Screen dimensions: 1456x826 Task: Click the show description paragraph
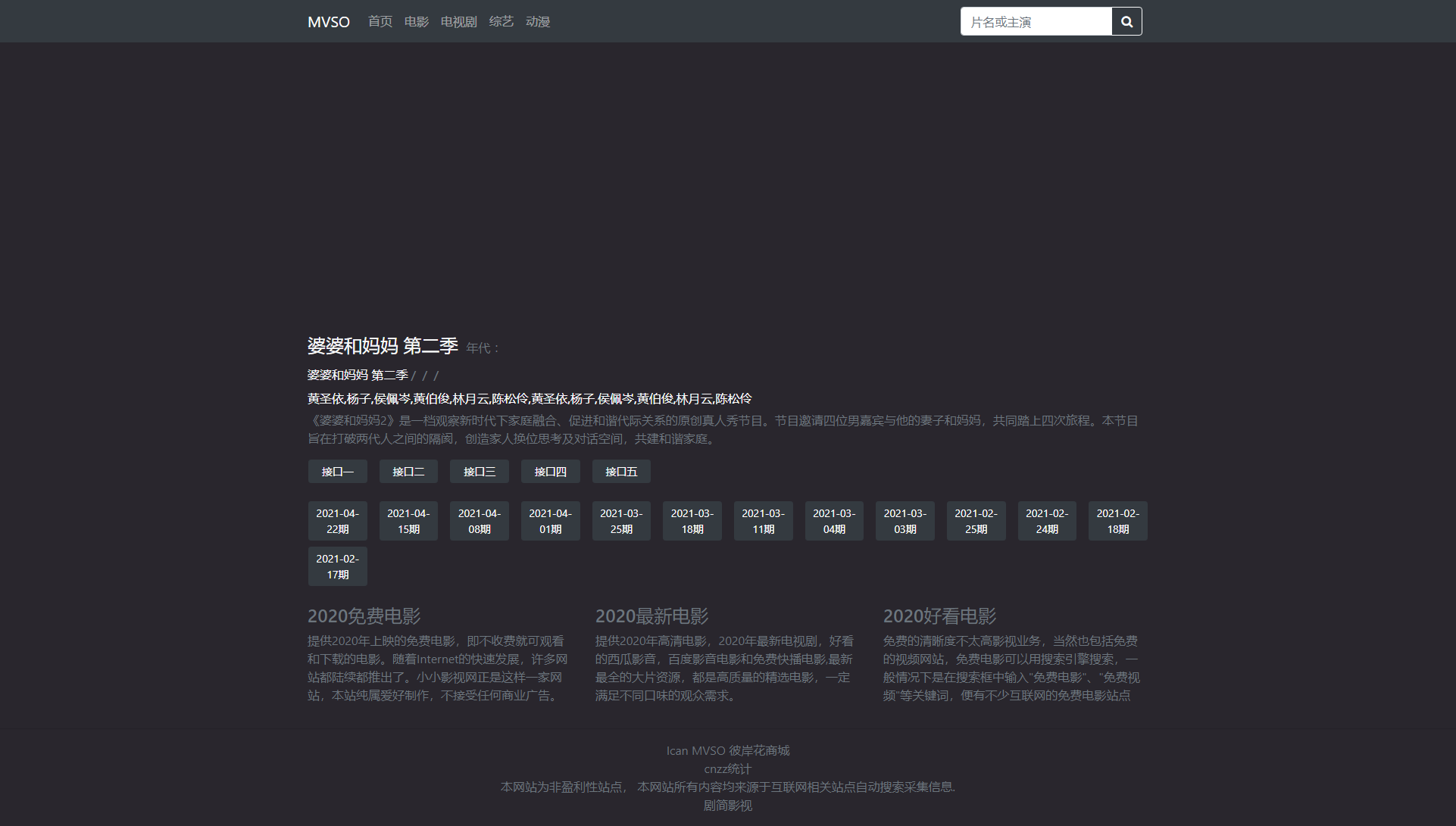point(723,429)
